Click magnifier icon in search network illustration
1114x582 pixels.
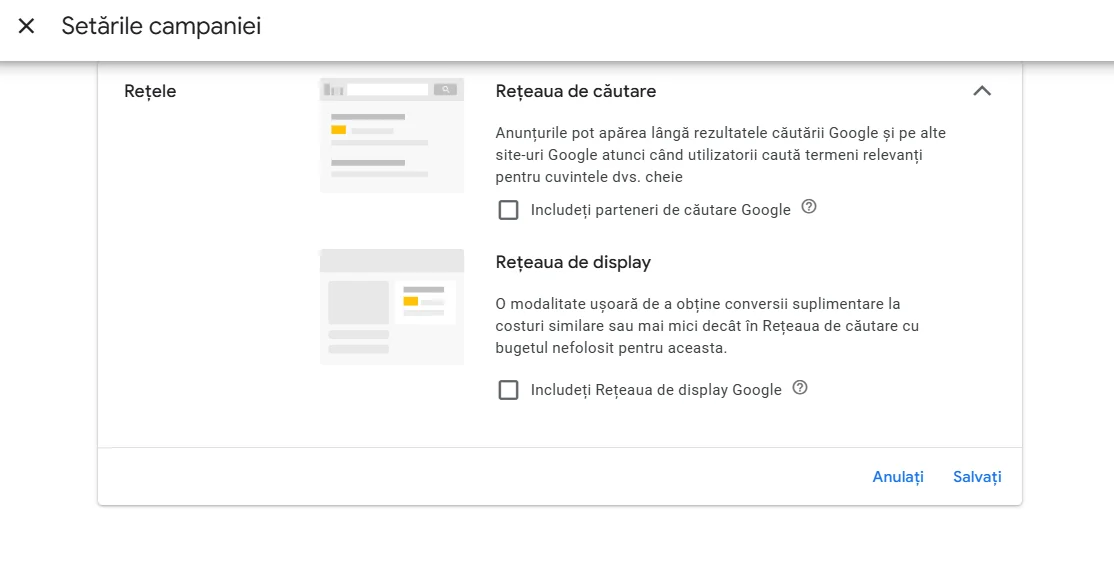[x=445, y=89]
